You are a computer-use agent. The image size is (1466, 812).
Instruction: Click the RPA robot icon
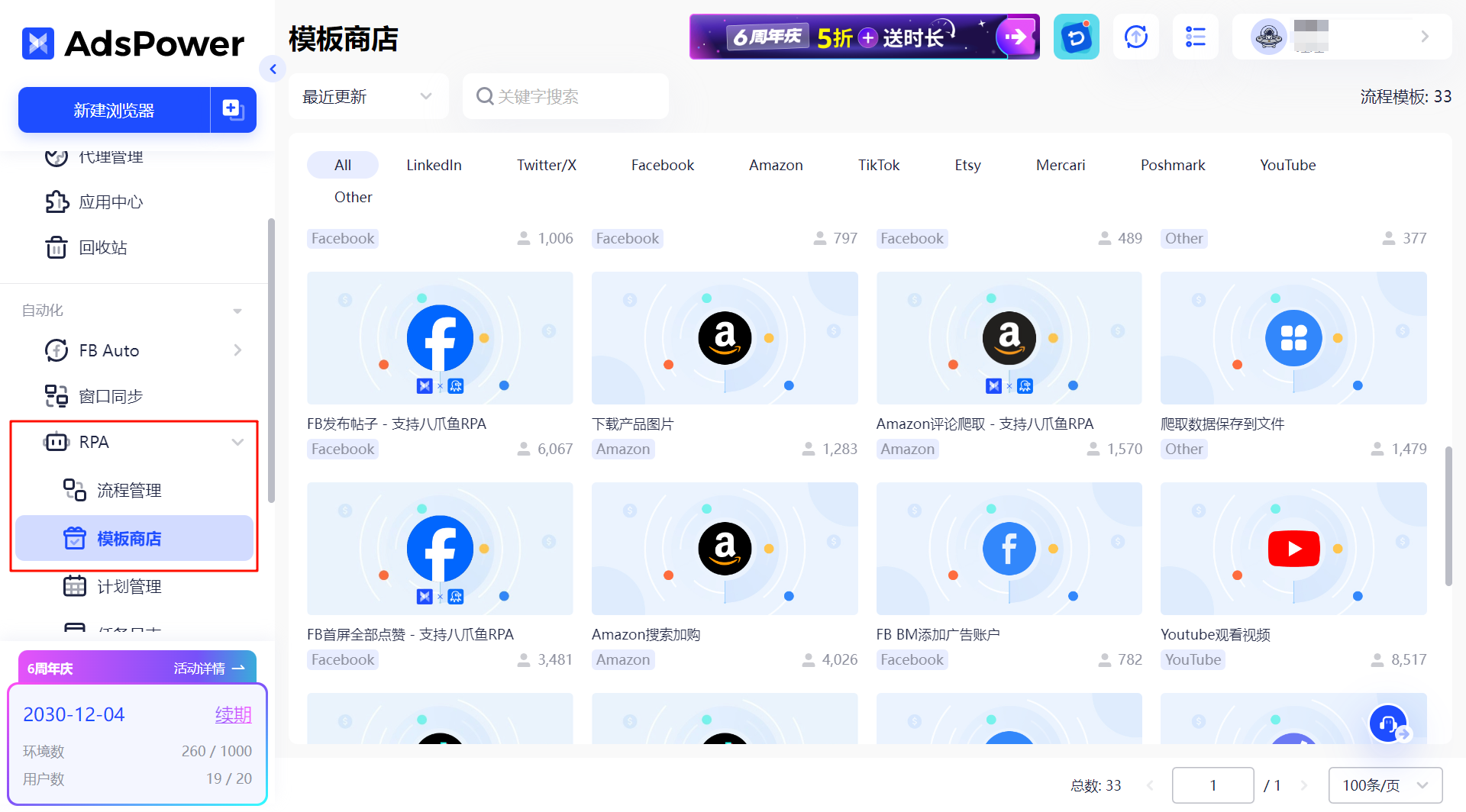pyautogui.click(x=57, y=442)
